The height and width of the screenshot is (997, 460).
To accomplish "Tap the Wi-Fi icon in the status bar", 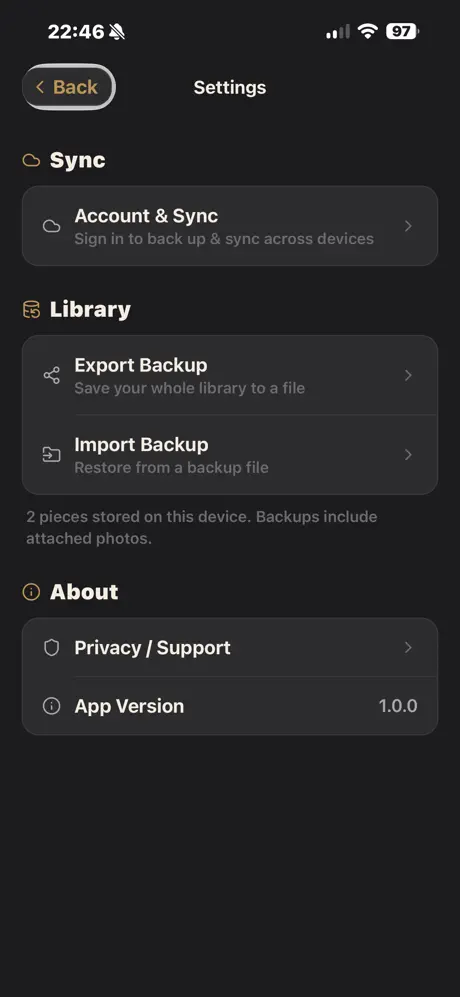I will 368,31.
